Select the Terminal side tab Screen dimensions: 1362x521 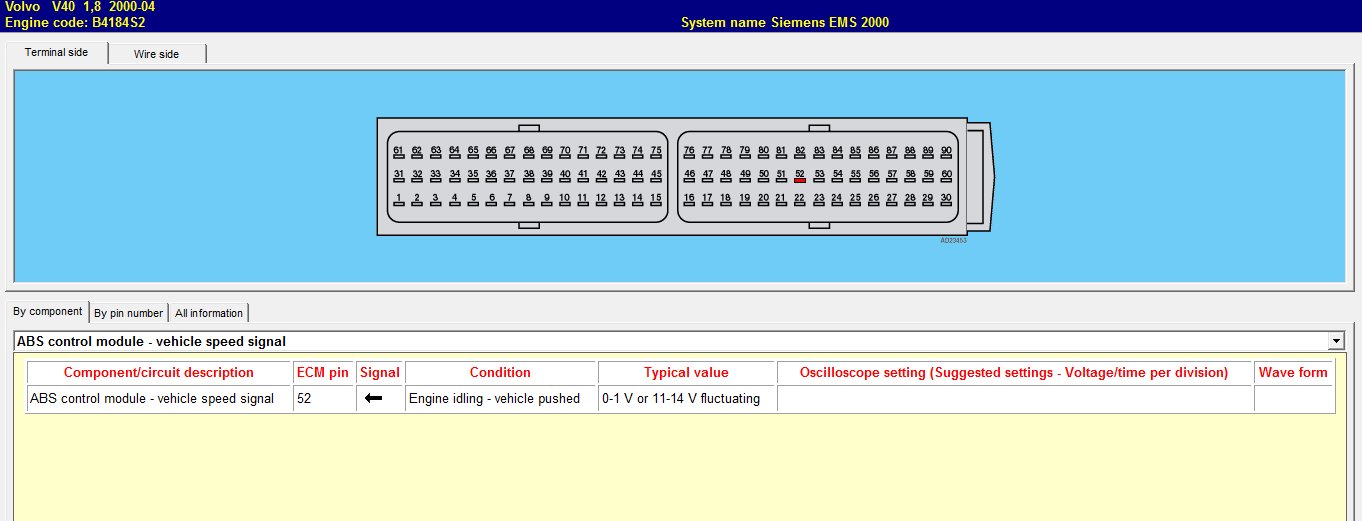click(56, 52)
